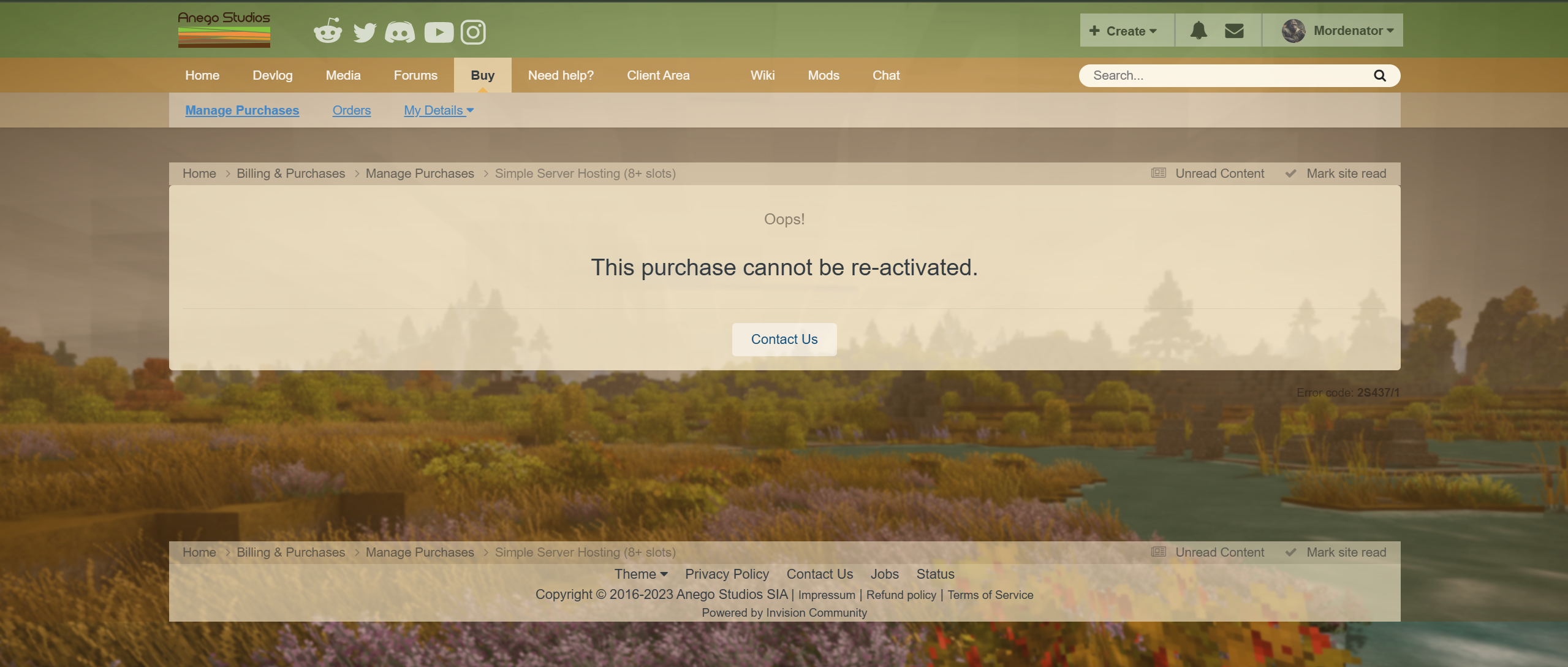Open the Instagram icon link
1568x667 pixels.
473,32
